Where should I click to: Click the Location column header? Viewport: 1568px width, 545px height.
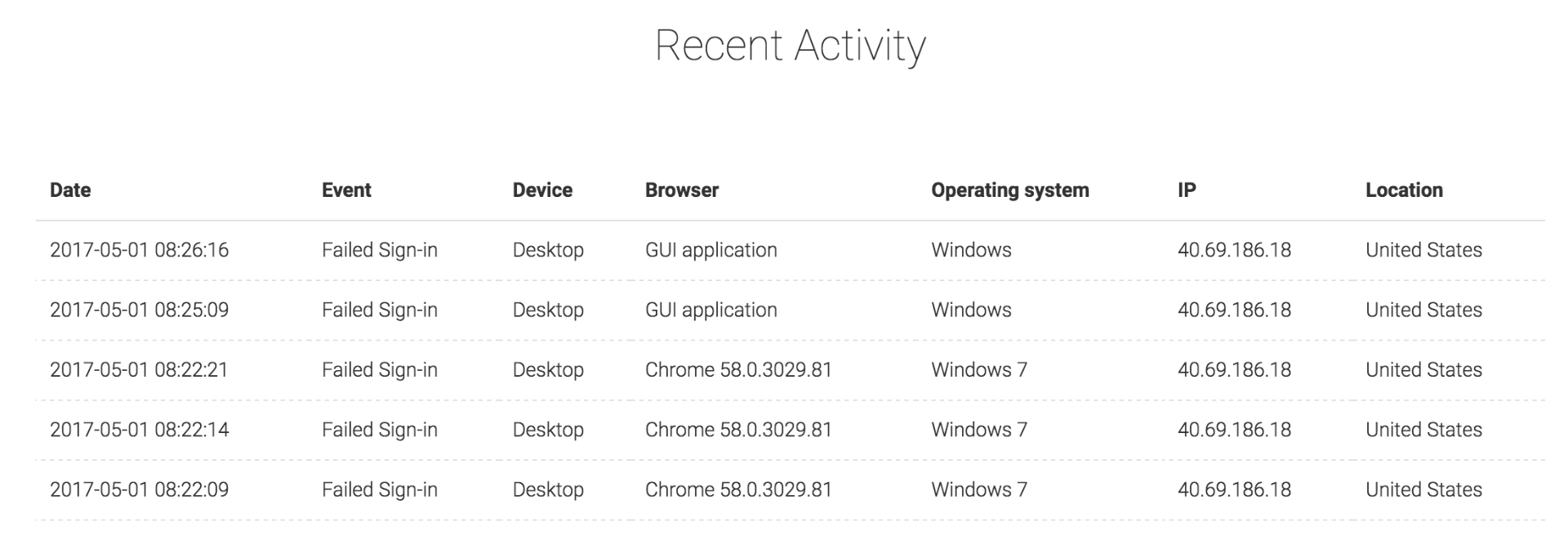pyautogui.click(x=1404, y=190)
